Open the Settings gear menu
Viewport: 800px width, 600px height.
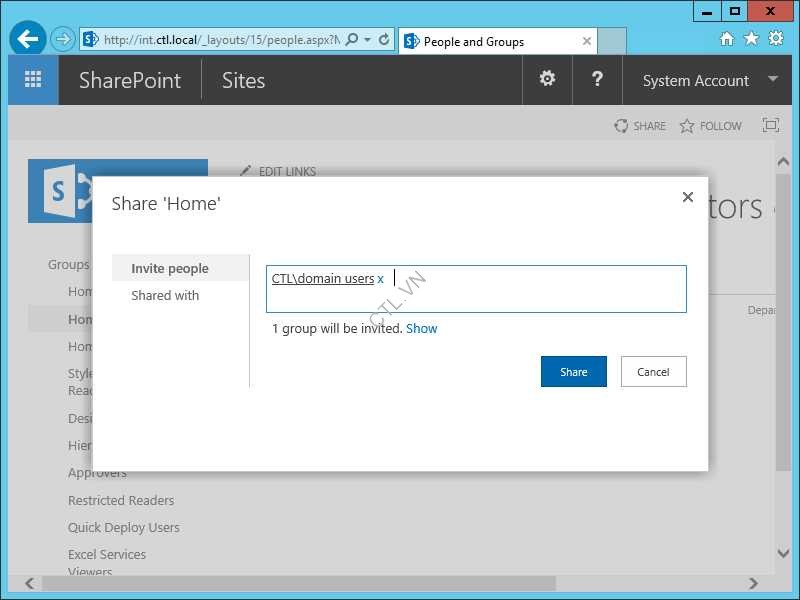click(547, 79)
